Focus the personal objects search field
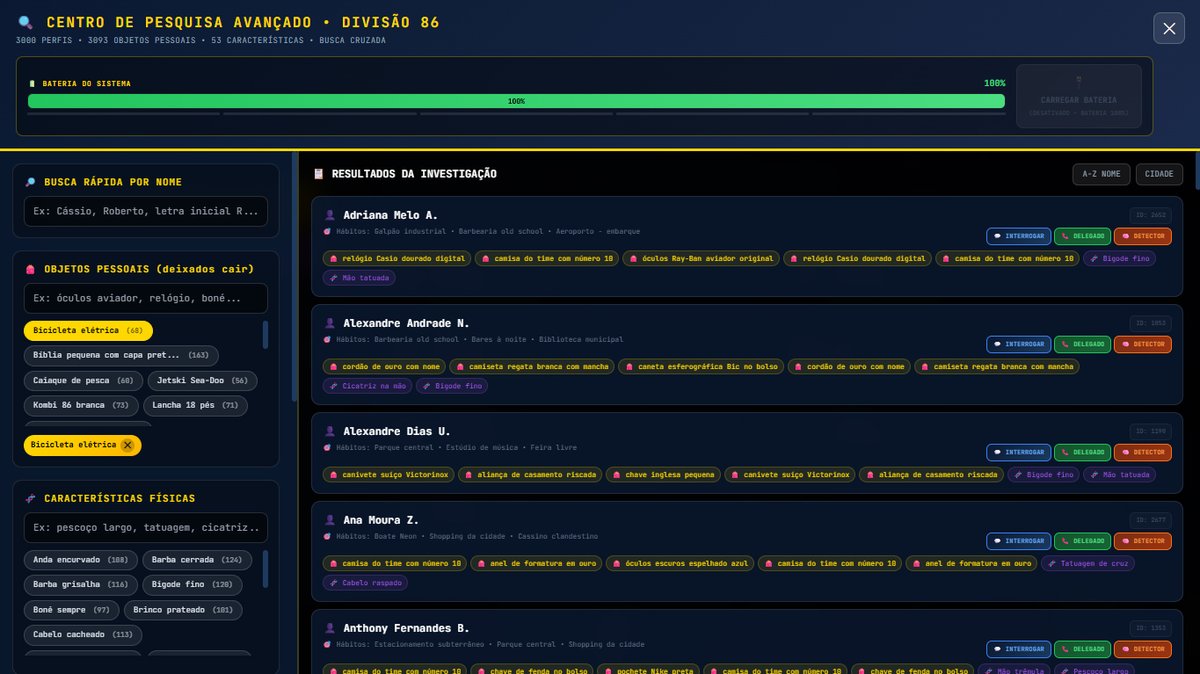 point(146,298)
